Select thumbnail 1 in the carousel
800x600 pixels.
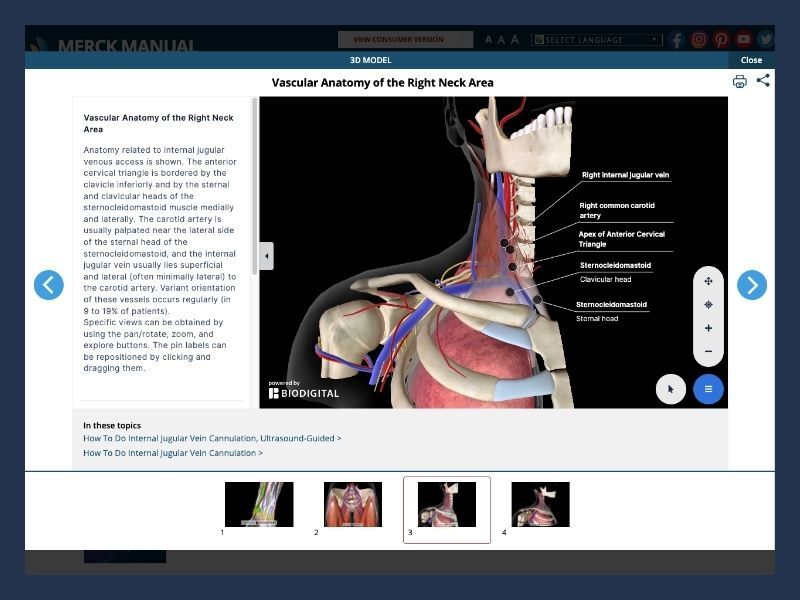(x=259, y=504)
